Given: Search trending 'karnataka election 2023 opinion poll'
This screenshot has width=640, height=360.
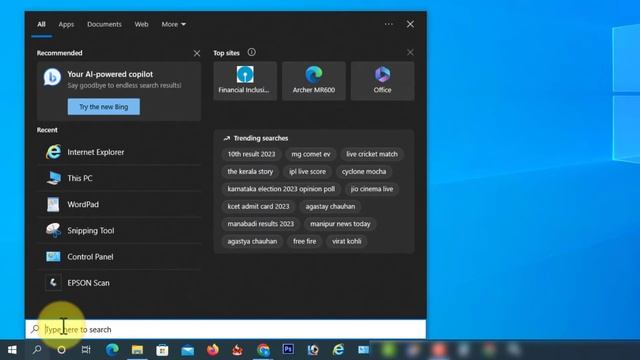Looking at the screenshot, I should pyautogui.click(x=281, y=189).
